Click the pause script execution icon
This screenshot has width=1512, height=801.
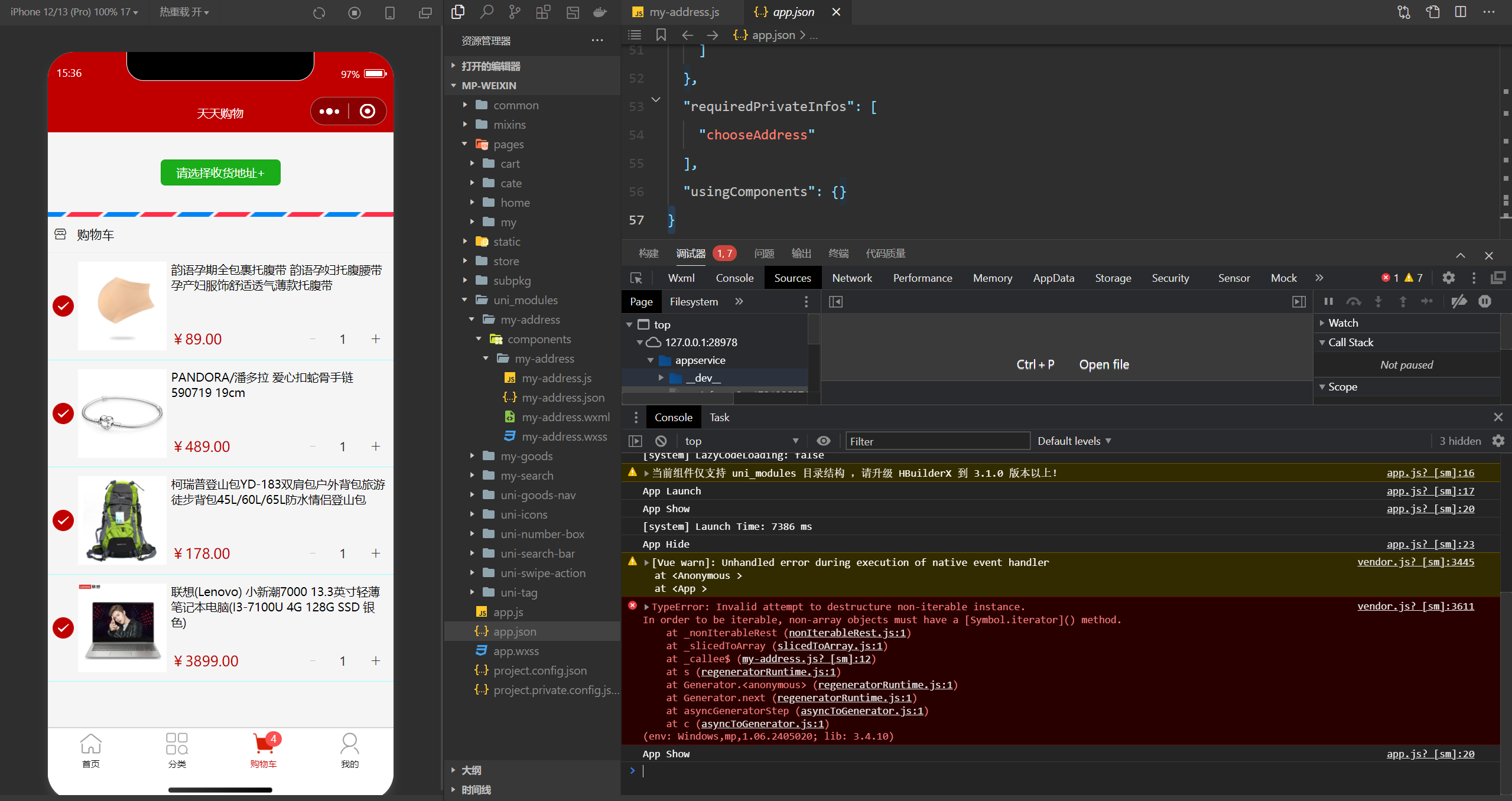[x=1328, y=301]
